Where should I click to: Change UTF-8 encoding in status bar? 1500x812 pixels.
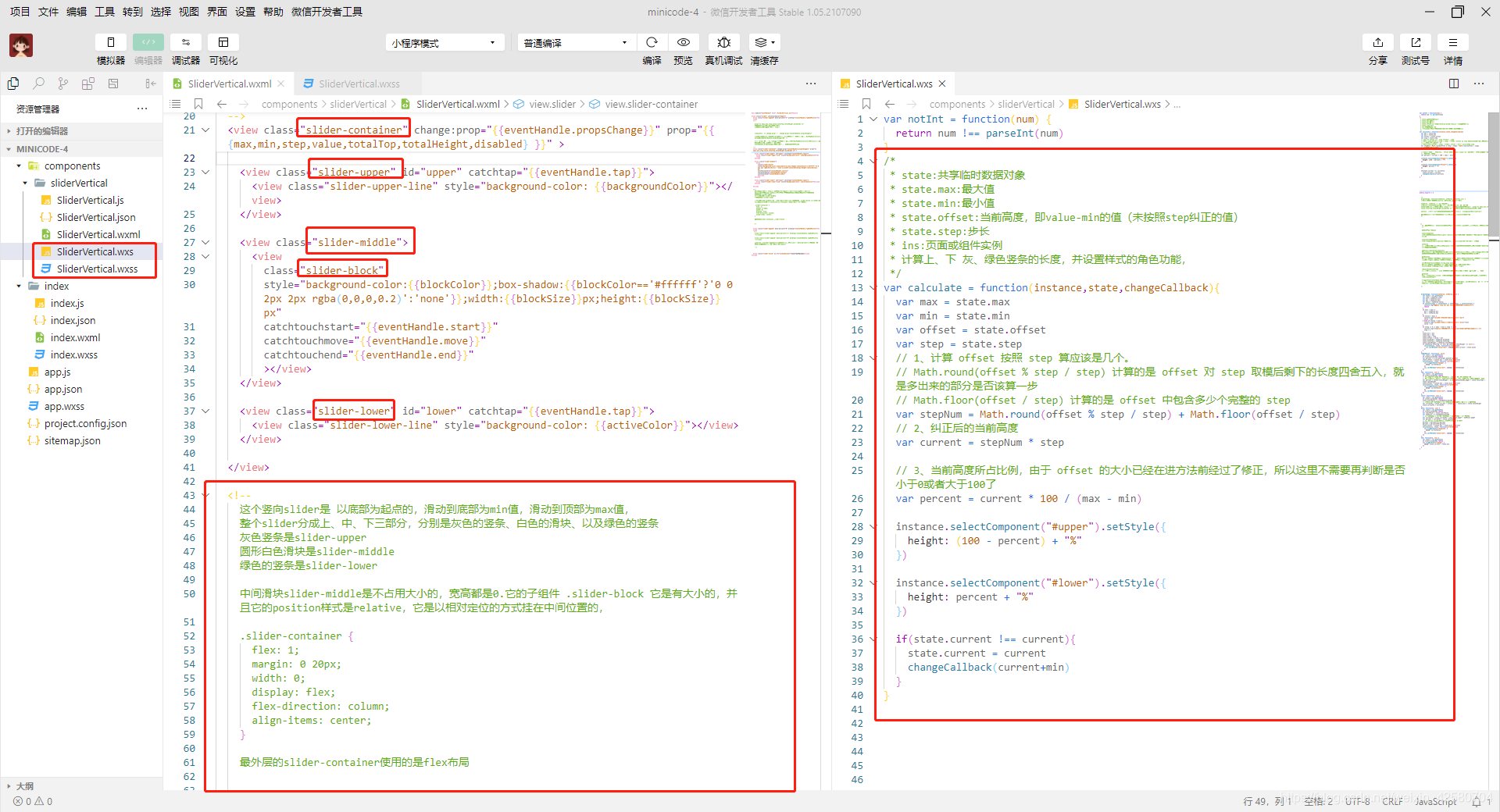[1357, 801]
